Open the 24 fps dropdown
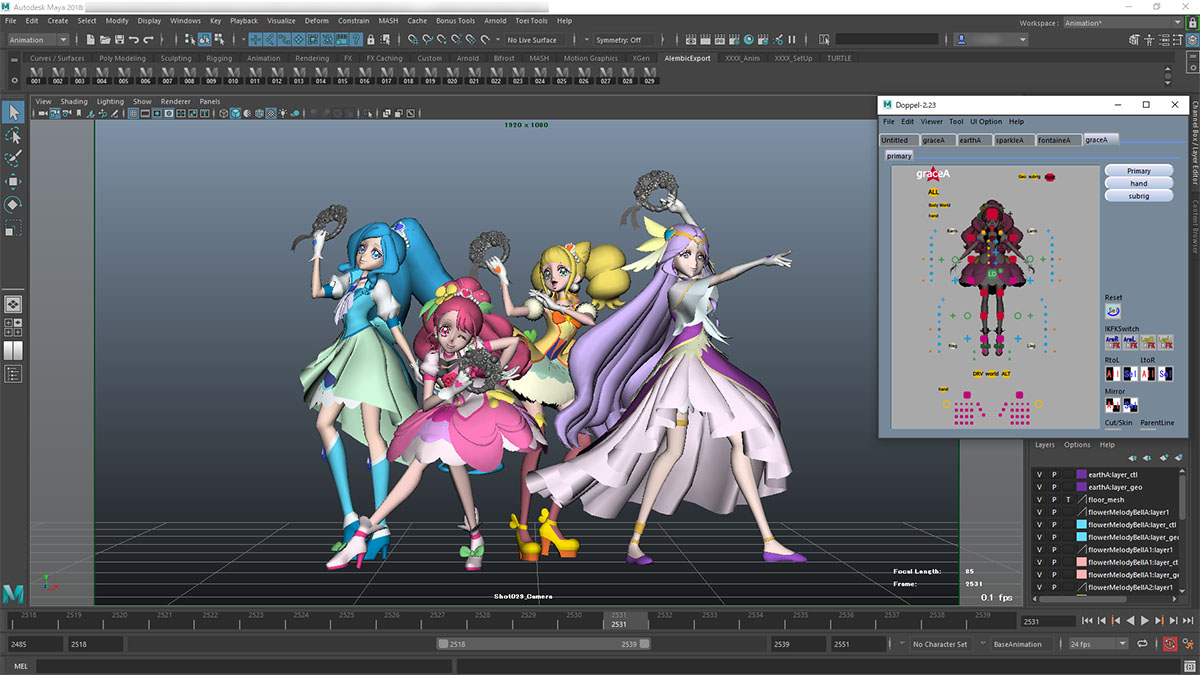 1099,644
